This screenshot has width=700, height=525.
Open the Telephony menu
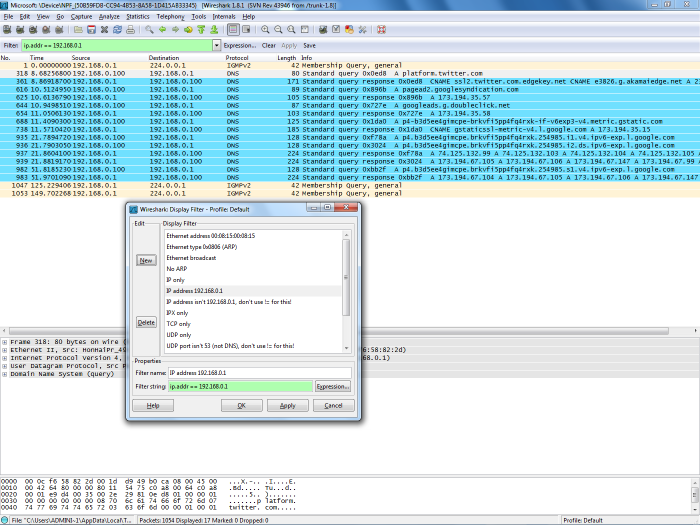pos(170,17)
